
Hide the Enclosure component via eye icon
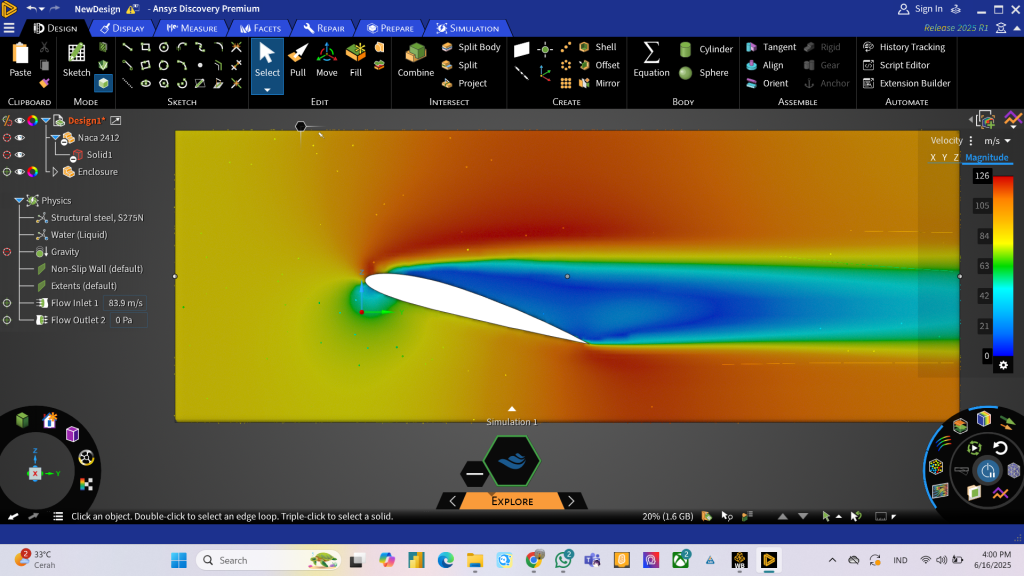(19, 172)
